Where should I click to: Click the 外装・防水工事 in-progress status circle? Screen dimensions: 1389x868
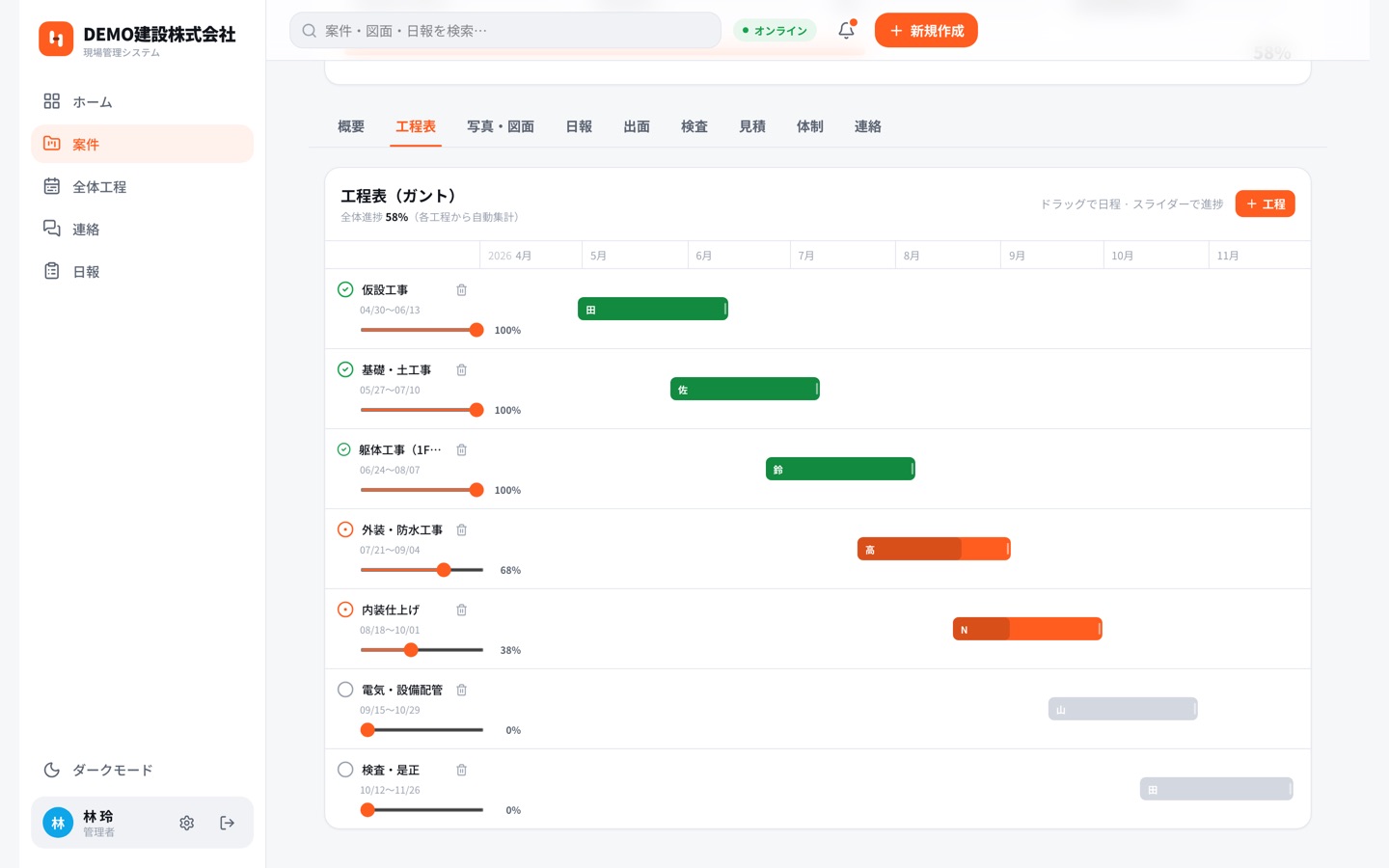345,529
